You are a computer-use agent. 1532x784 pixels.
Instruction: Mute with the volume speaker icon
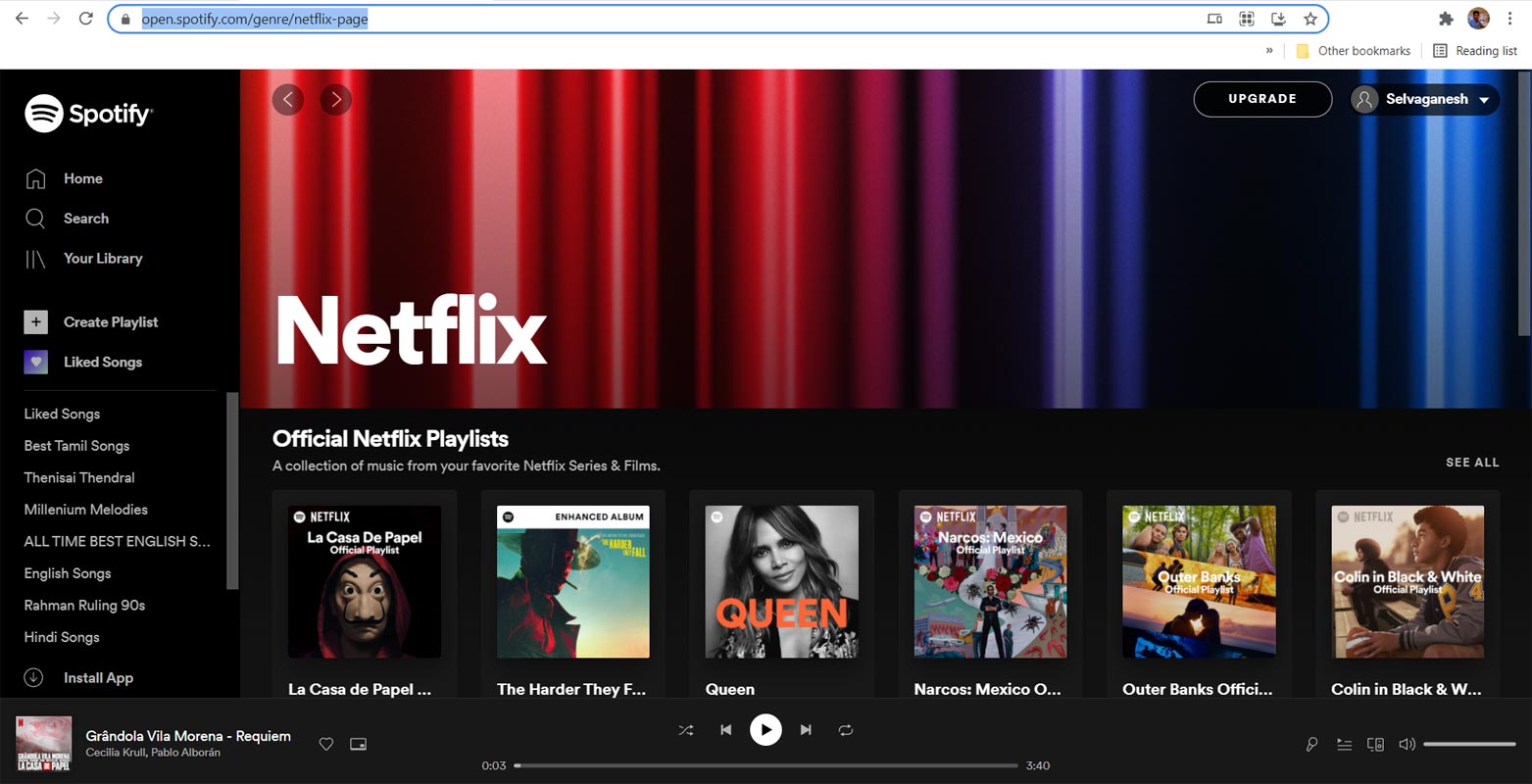point(1407,745)
